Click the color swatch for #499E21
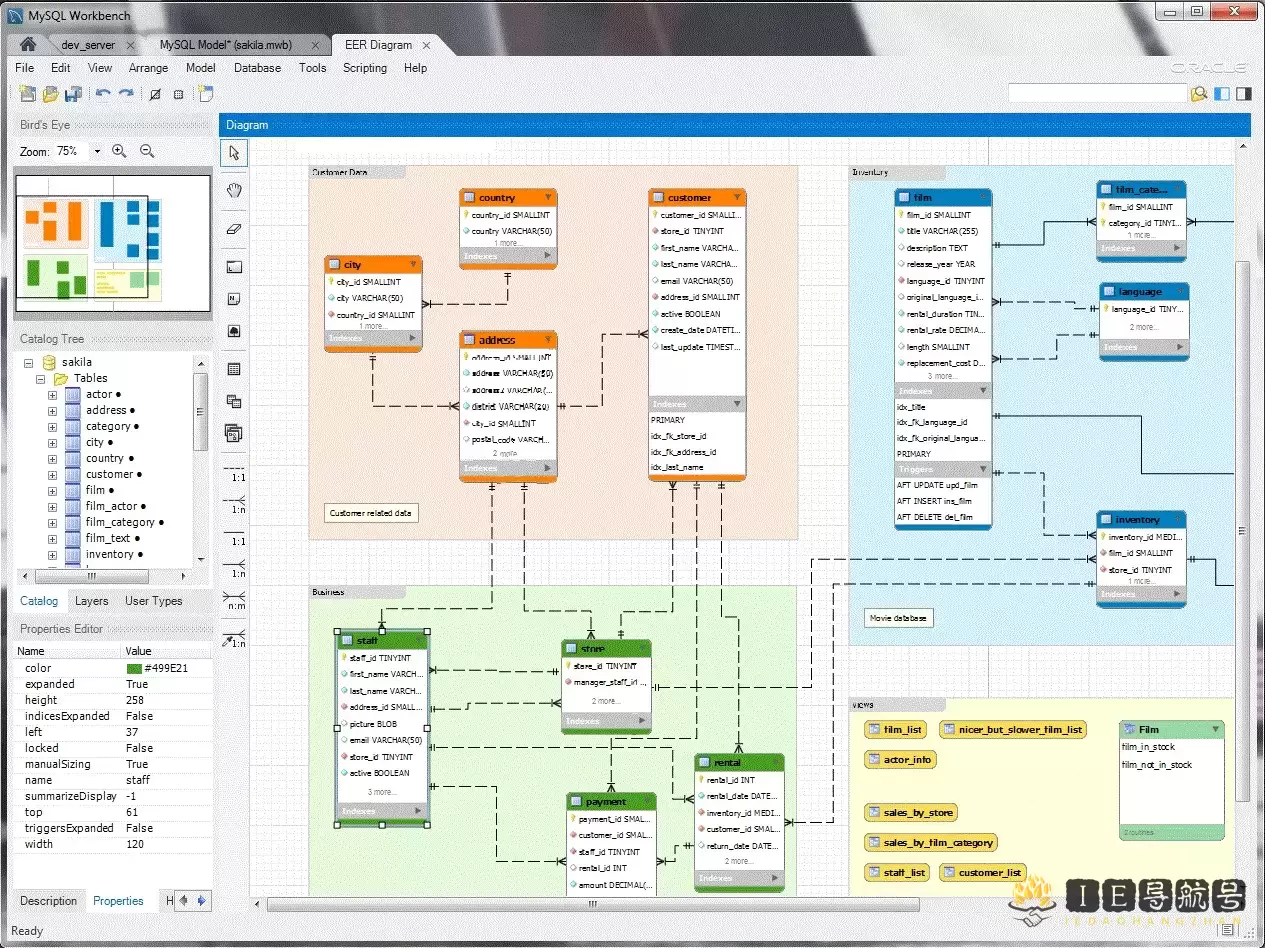Viewport: 1265px width, 948px height. click(x=134, y=669)
